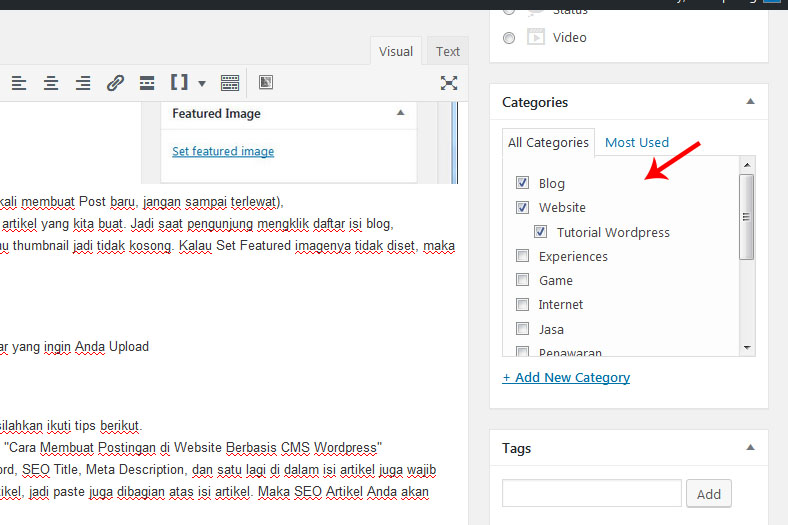The height and width of the screenshot is (525, 788).
Task: Click the Featured Image panel heading
Action: click(x=216, y=114)
